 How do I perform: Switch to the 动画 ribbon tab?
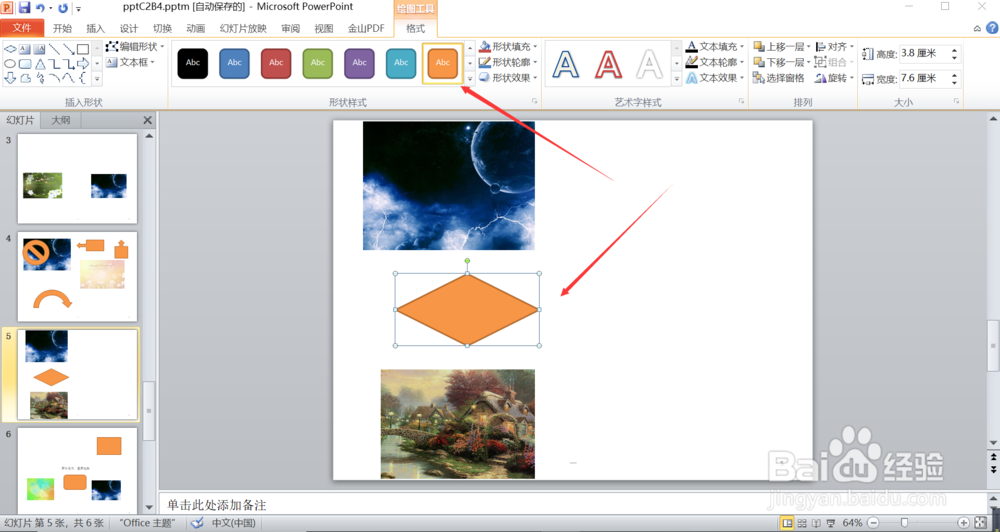[195, 28]
